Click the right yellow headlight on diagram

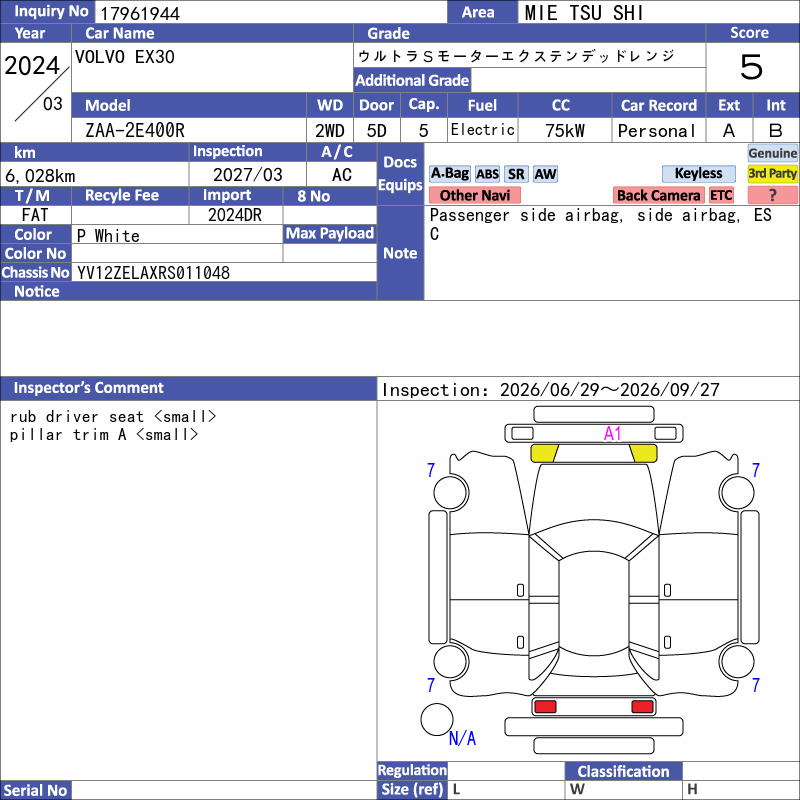pos(643,453)
